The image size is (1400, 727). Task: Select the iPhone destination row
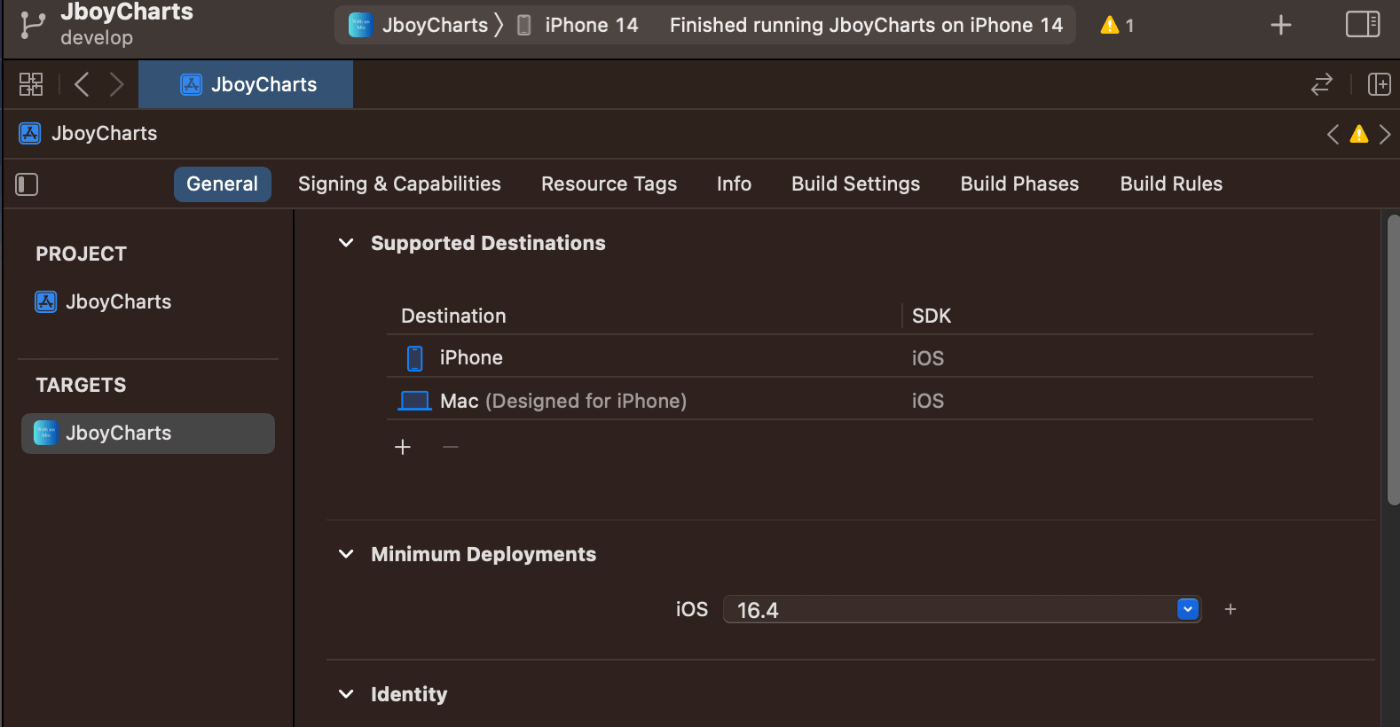pyautogui.click(x=850, y=358)
